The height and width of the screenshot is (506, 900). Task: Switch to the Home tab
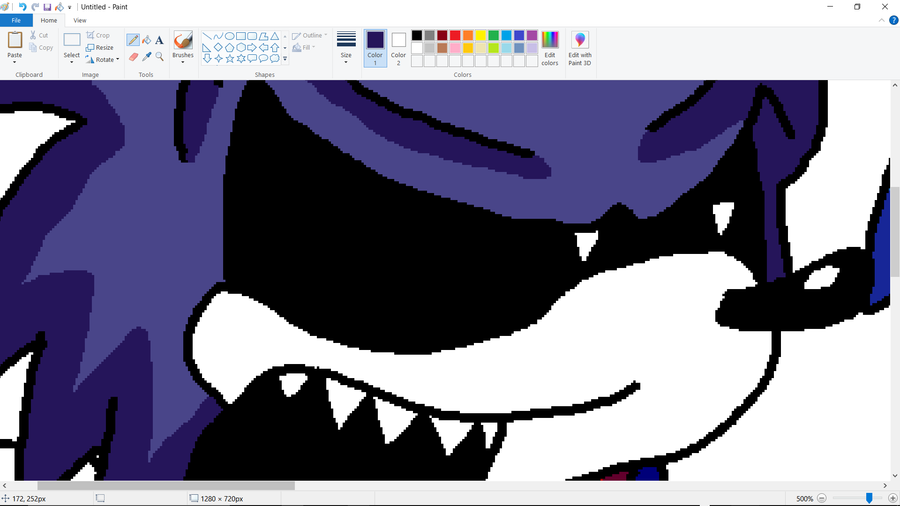click(49, 20)
